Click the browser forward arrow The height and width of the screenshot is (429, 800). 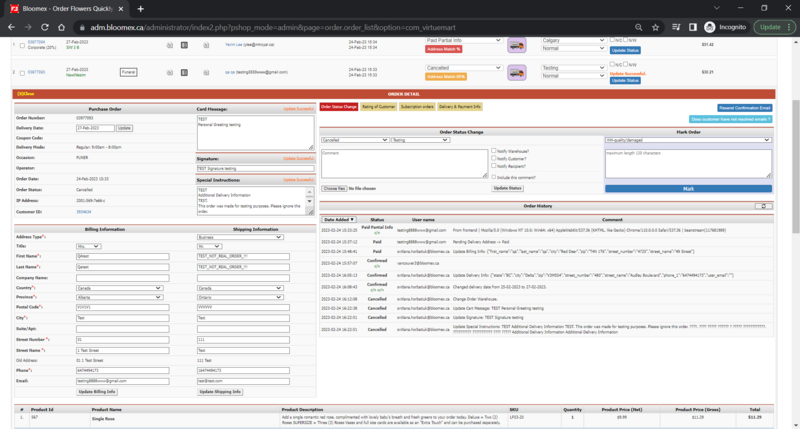[x=28, y=27]
